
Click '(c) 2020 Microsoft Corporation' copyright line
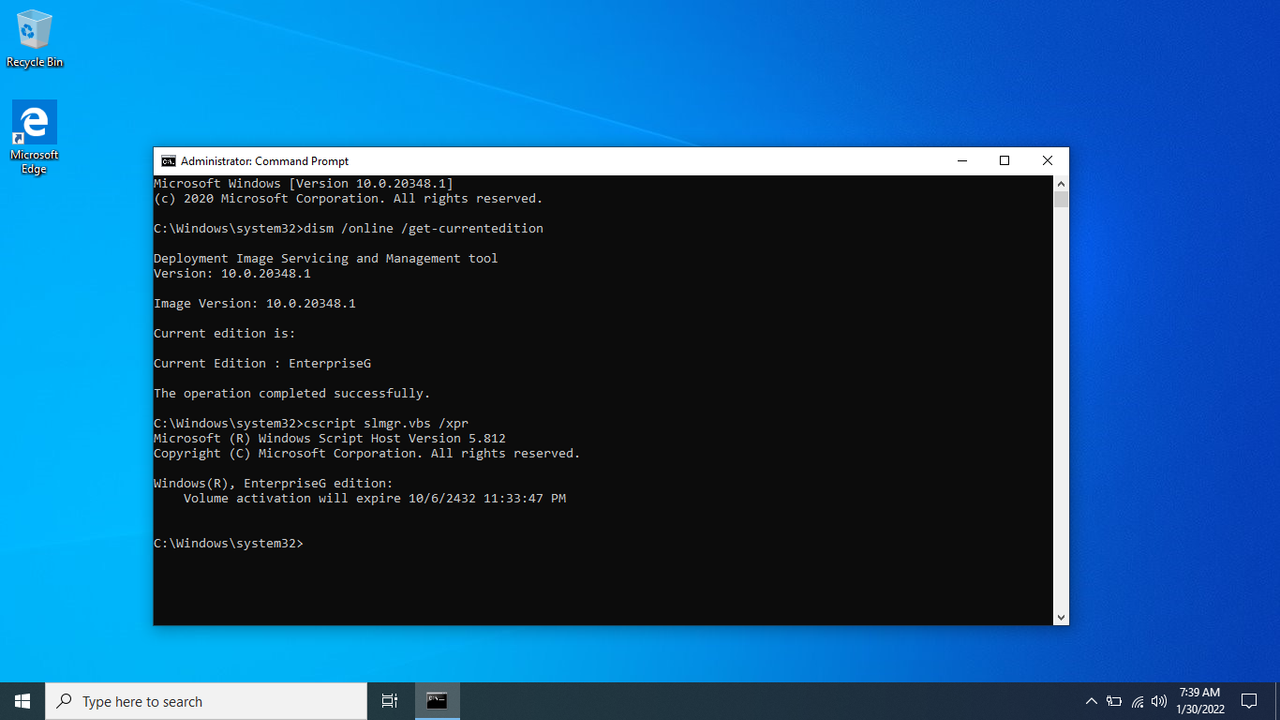[x=348, y=199]
